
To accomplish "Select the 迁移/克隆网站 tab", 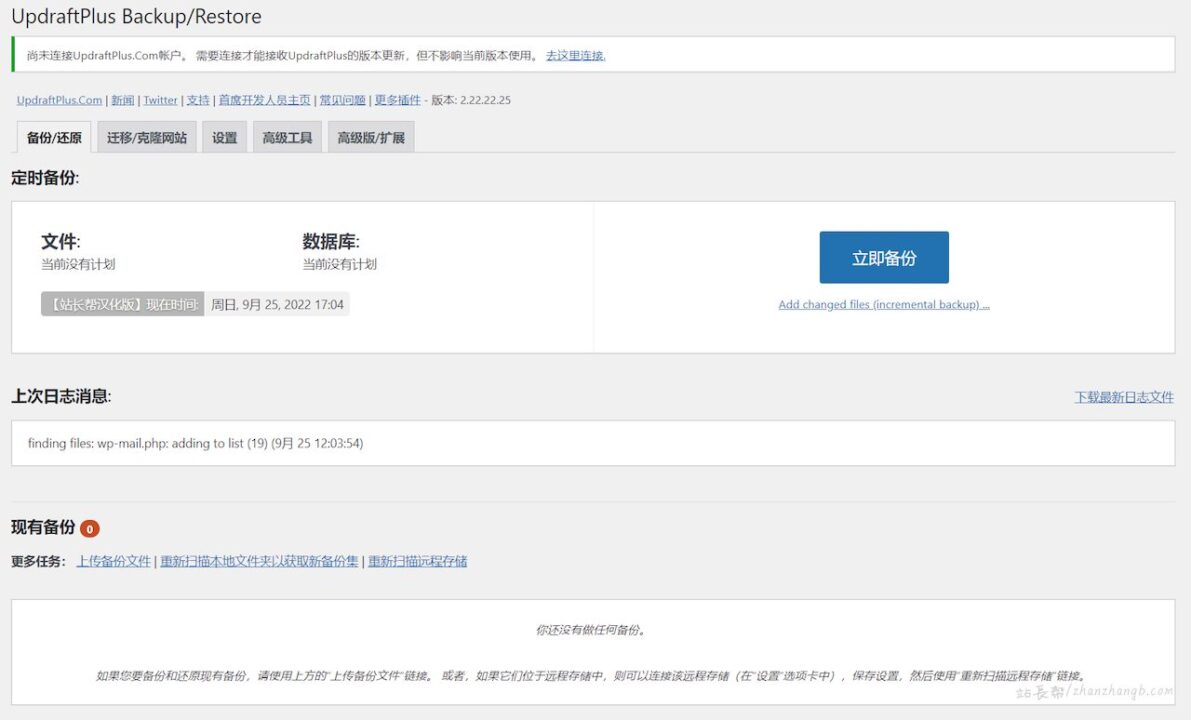I will click(x=146, y=136).
